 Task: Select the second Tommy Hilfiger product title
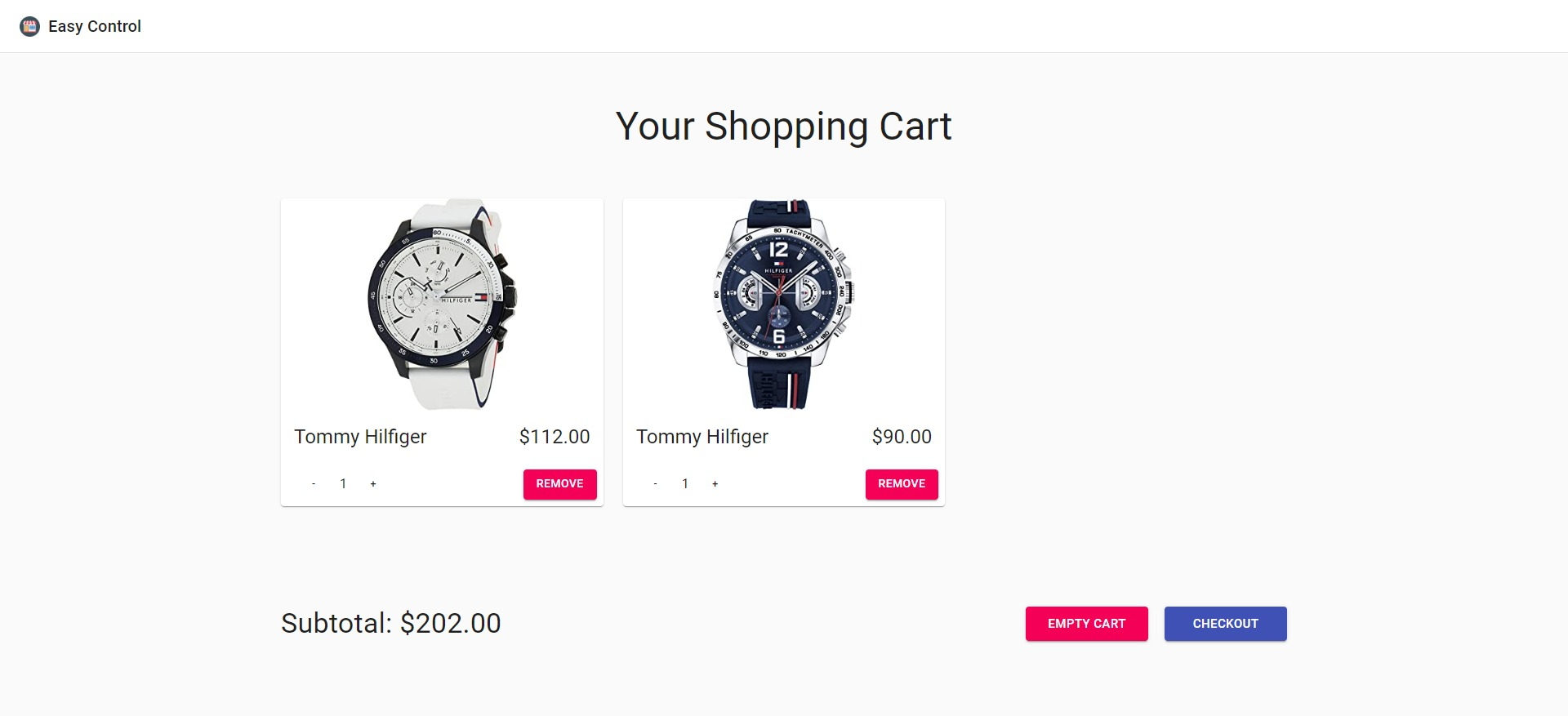702,436
